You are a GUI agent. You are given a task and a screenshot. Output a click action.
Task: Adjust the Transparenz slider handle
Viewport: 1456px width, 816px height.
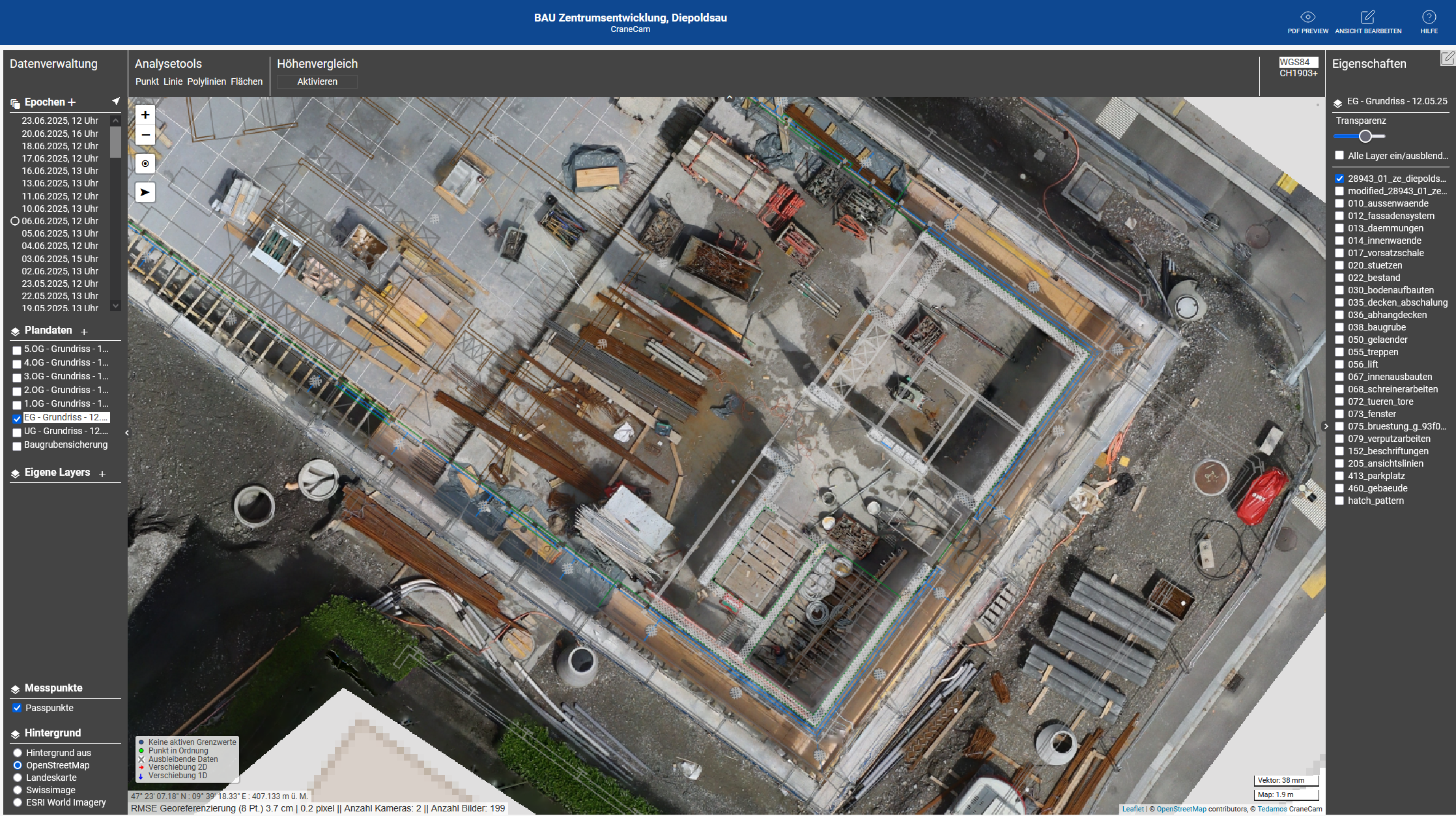1365,136
